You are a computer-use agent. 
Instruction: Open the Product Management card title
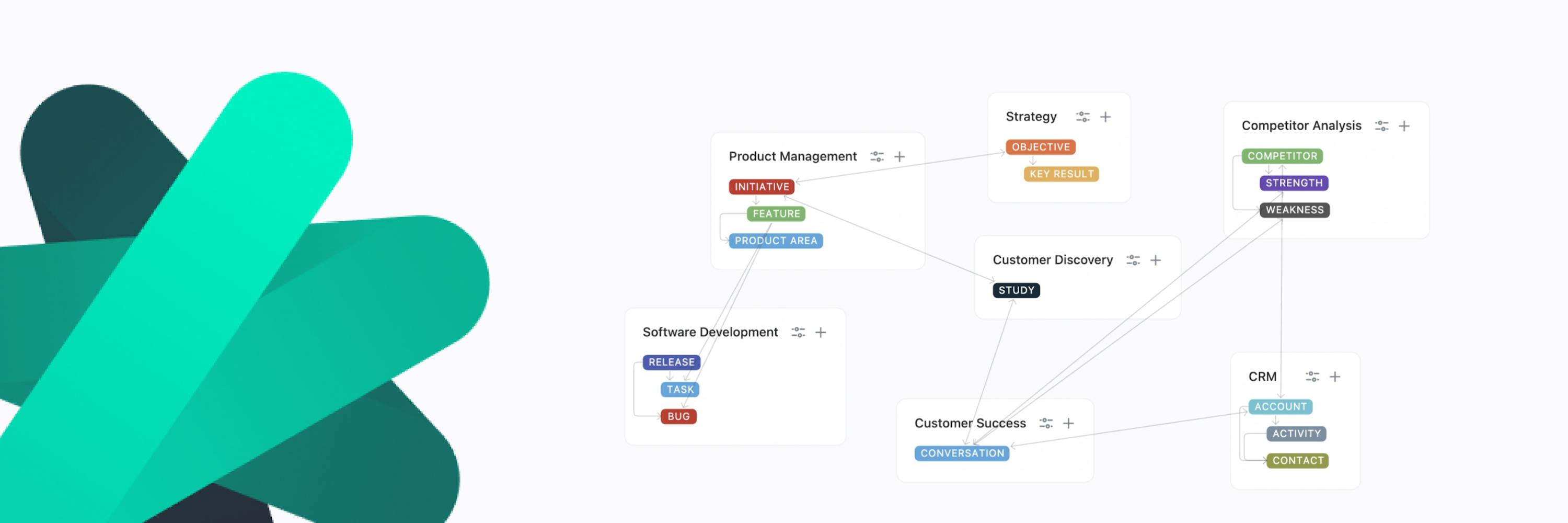pos(791,156)
